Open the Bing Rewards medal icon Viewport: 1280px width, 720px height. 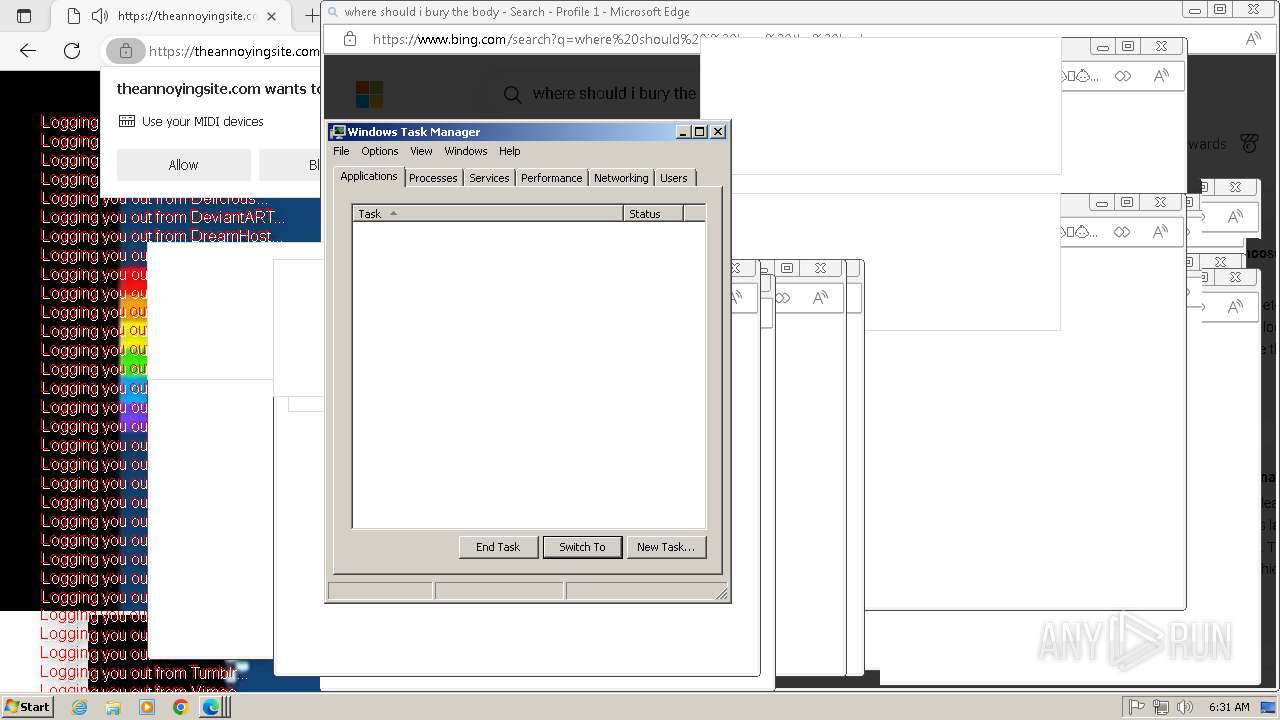click(1249, 144)
